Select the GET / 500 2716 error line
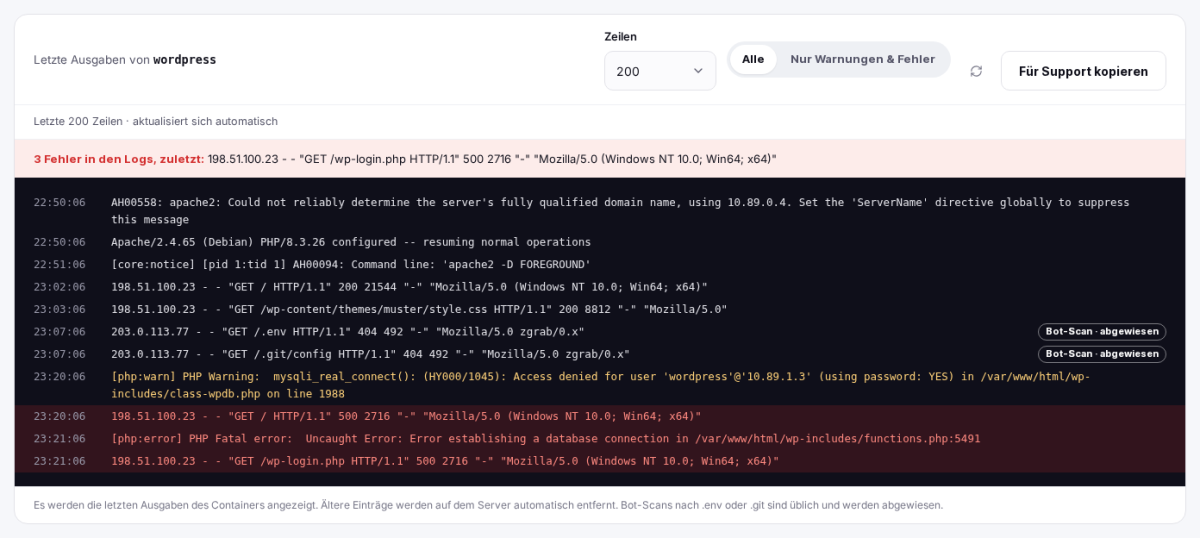Viewport: 1200px width, 538px height. click(600, 416)
